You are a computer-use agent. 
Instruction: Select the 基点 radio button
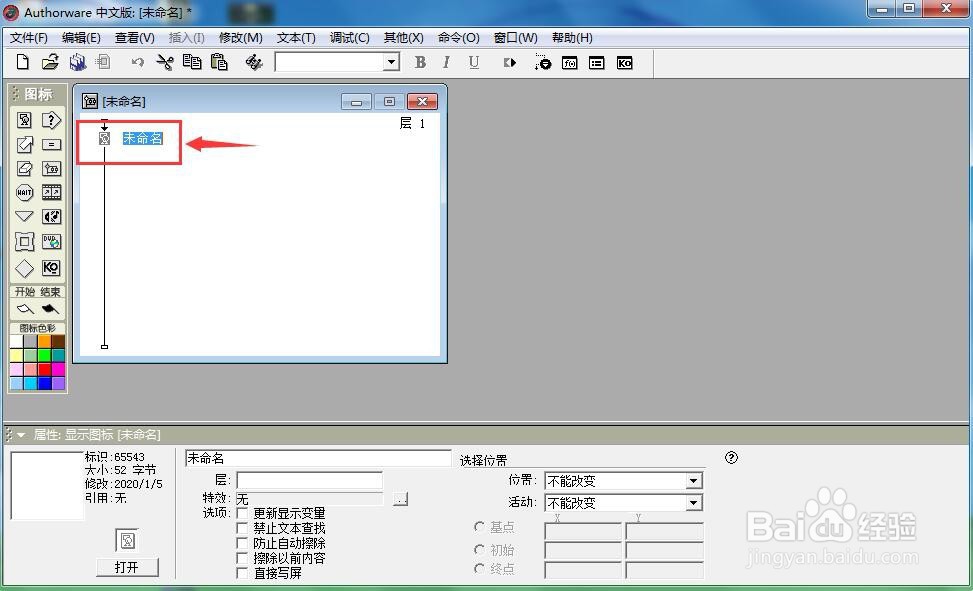[481, 527]
